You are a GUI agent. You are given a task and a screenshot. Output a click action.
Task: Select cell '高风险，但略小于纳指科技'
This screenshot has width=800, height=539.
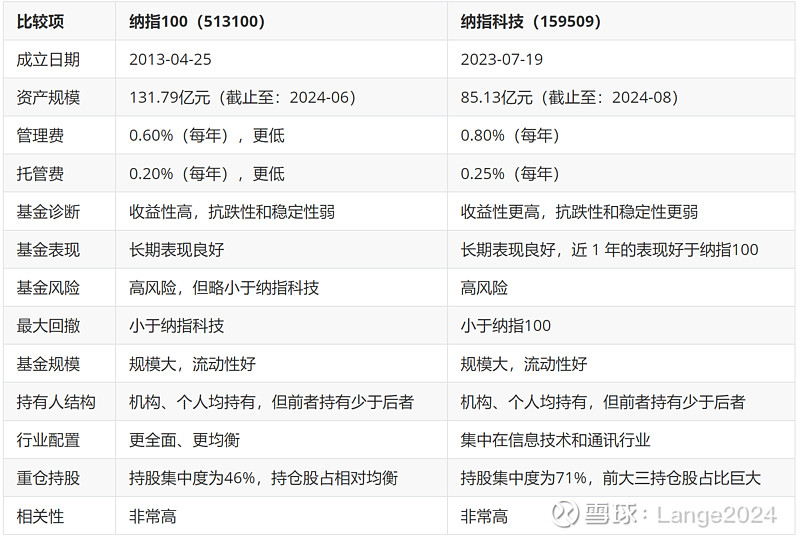click(224, 288)
